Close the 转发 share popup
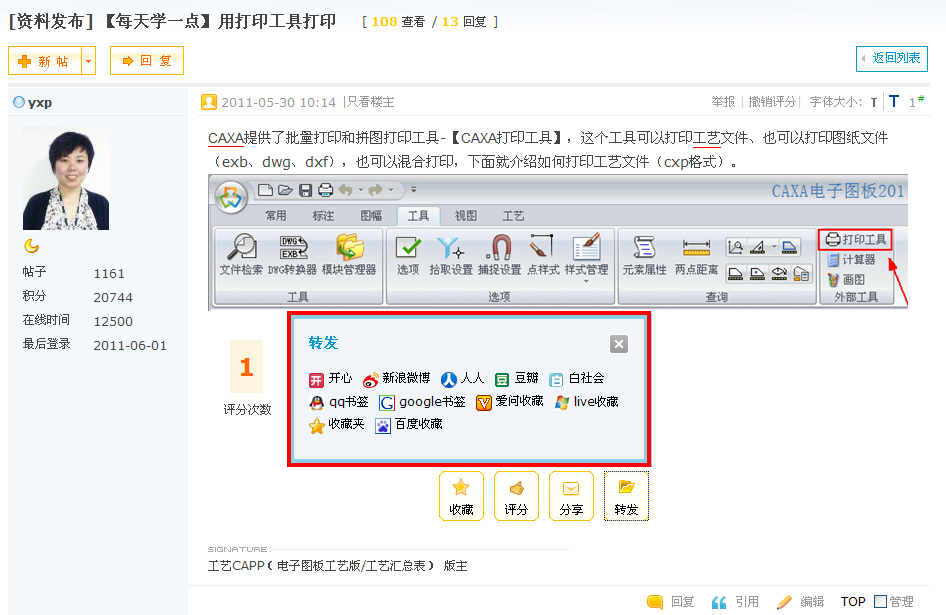The width and height of the screenshot is (946, 615). coord(618,344)
